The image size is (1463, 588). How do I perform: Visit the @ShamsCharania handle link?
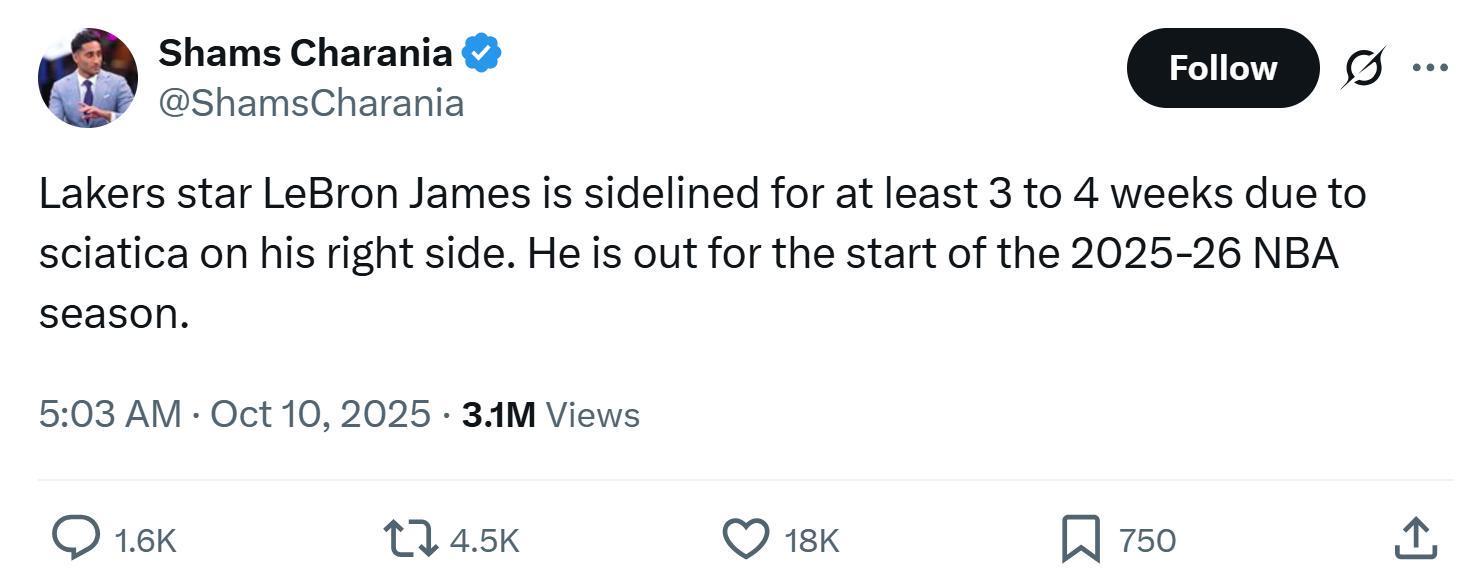311,103
